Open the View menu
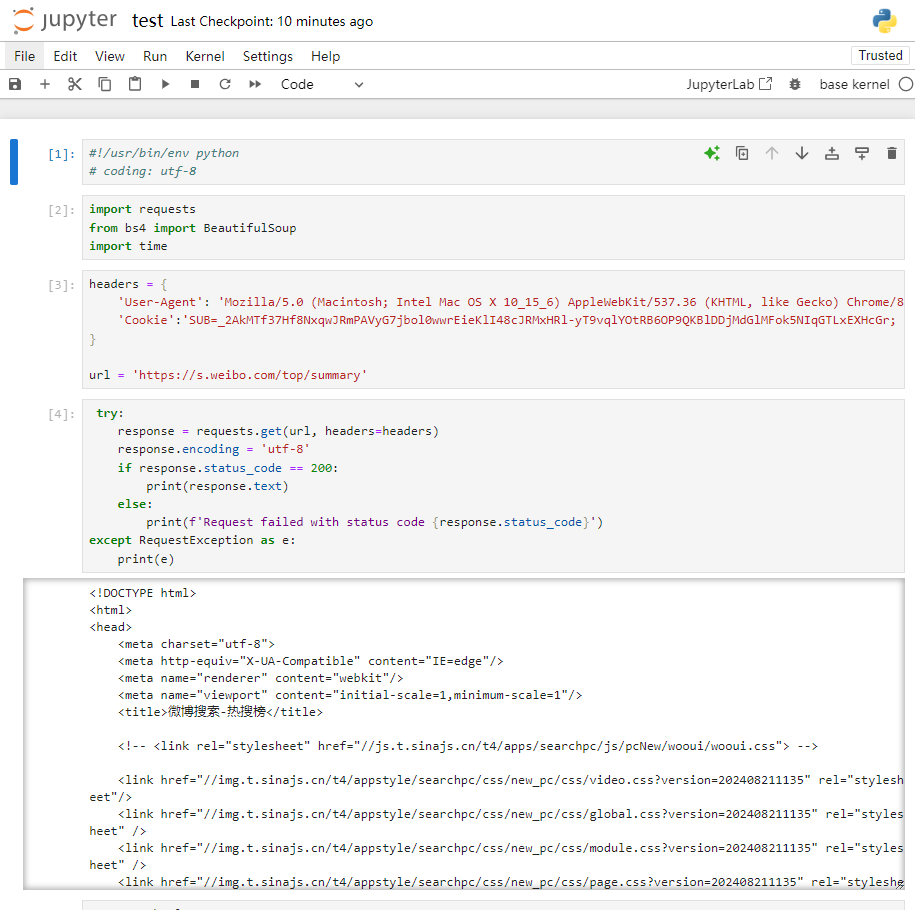This screenshot has height=910, width=915. click(x=110, y=56)
